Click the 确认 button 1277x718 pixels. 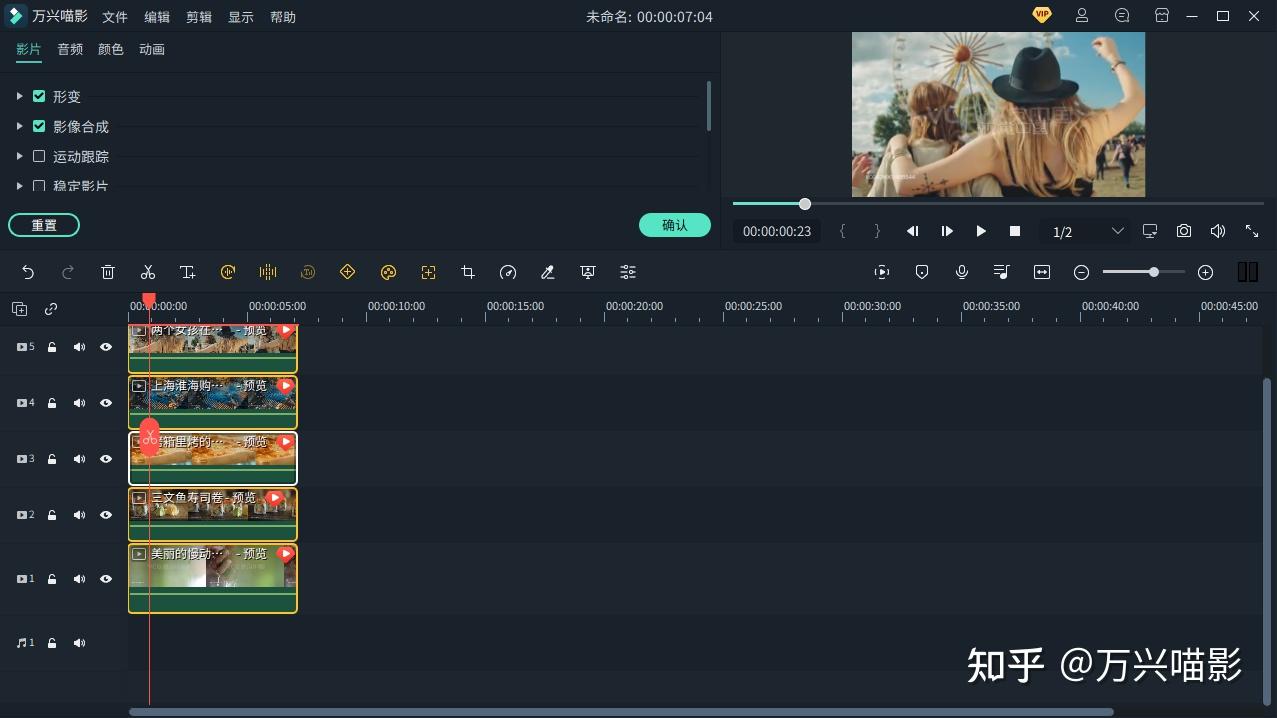[674, 225]
